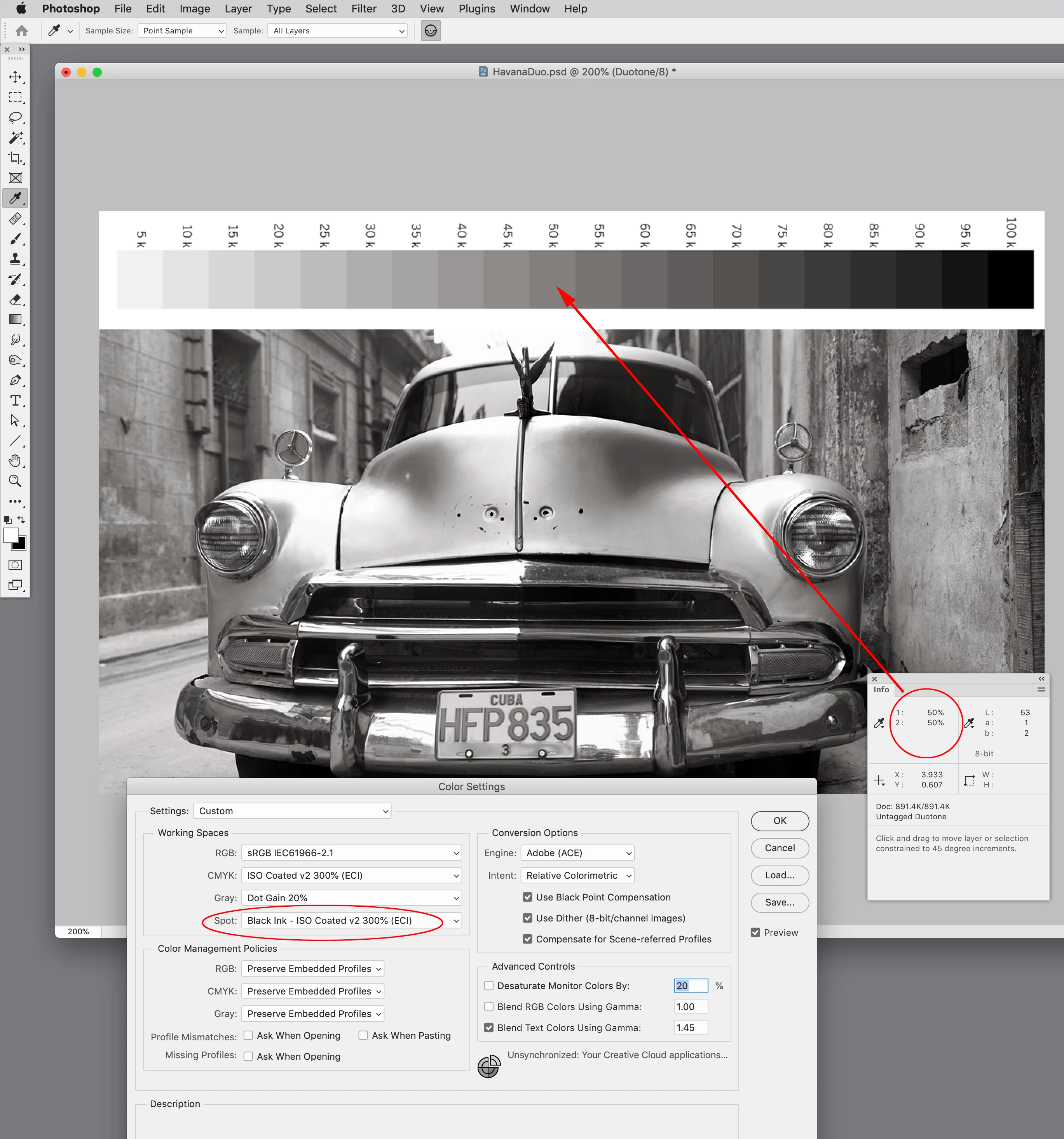Open the Filter menu

pyautogui.click(x=363, y=9)
